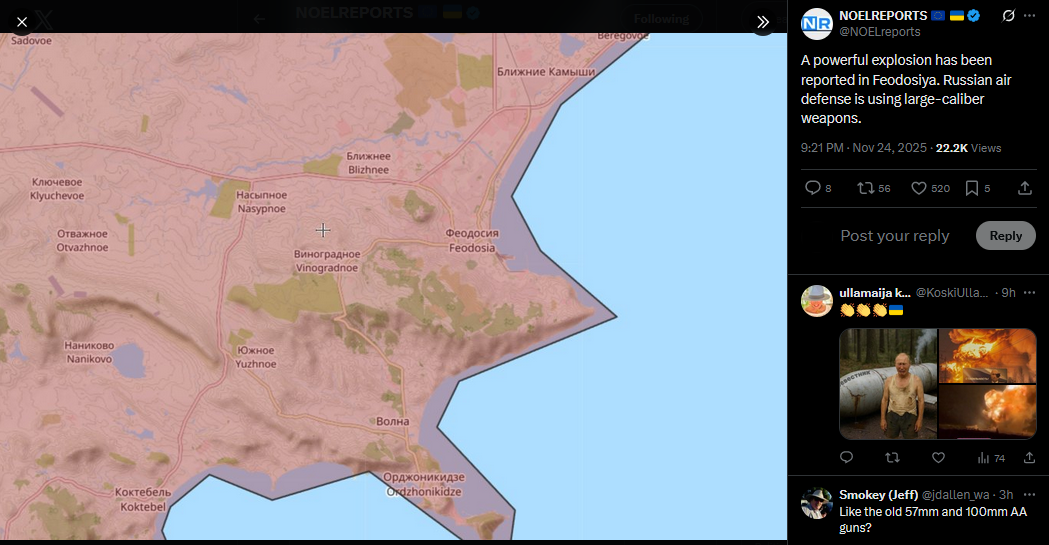This screenshot has width=1049, height=545.
Task: Click the 'Ordzhonikidze' label on the map
Action: click(x=424, y=492)
